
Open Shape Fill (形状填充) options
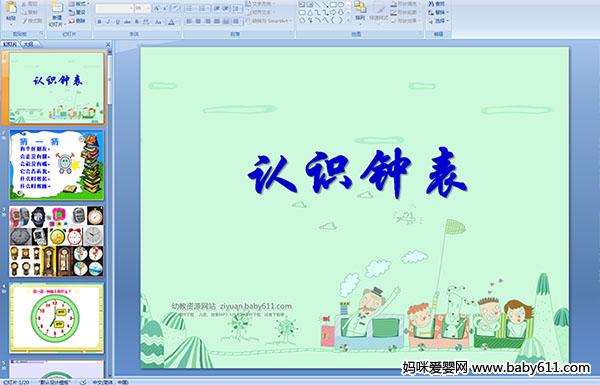pos(406,4)
